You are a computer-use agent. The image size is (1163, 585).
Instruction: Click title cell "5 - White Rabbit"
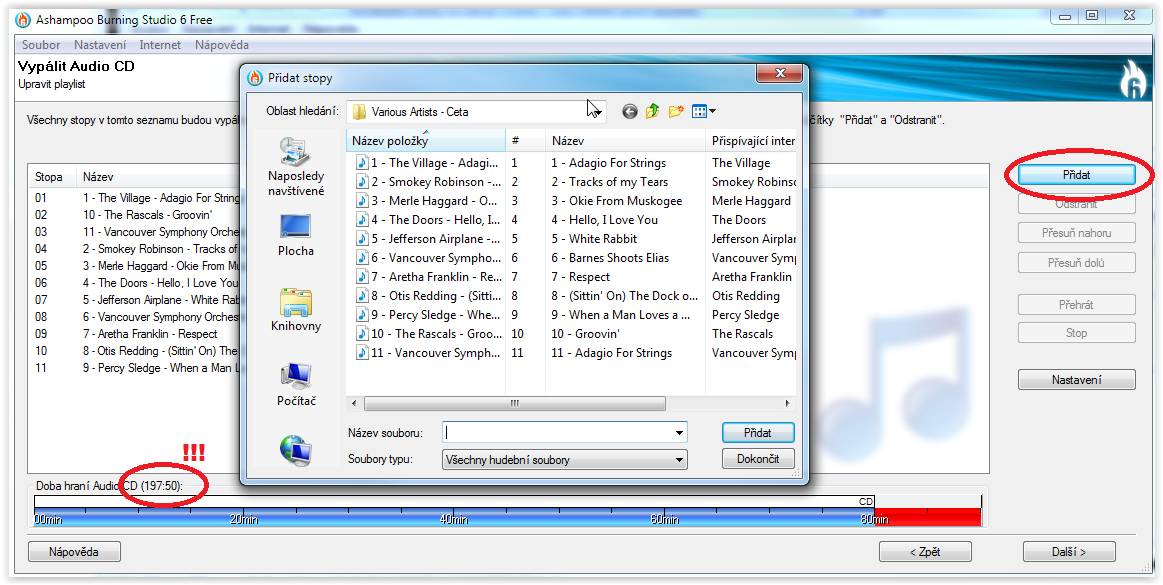pos(593,239)
